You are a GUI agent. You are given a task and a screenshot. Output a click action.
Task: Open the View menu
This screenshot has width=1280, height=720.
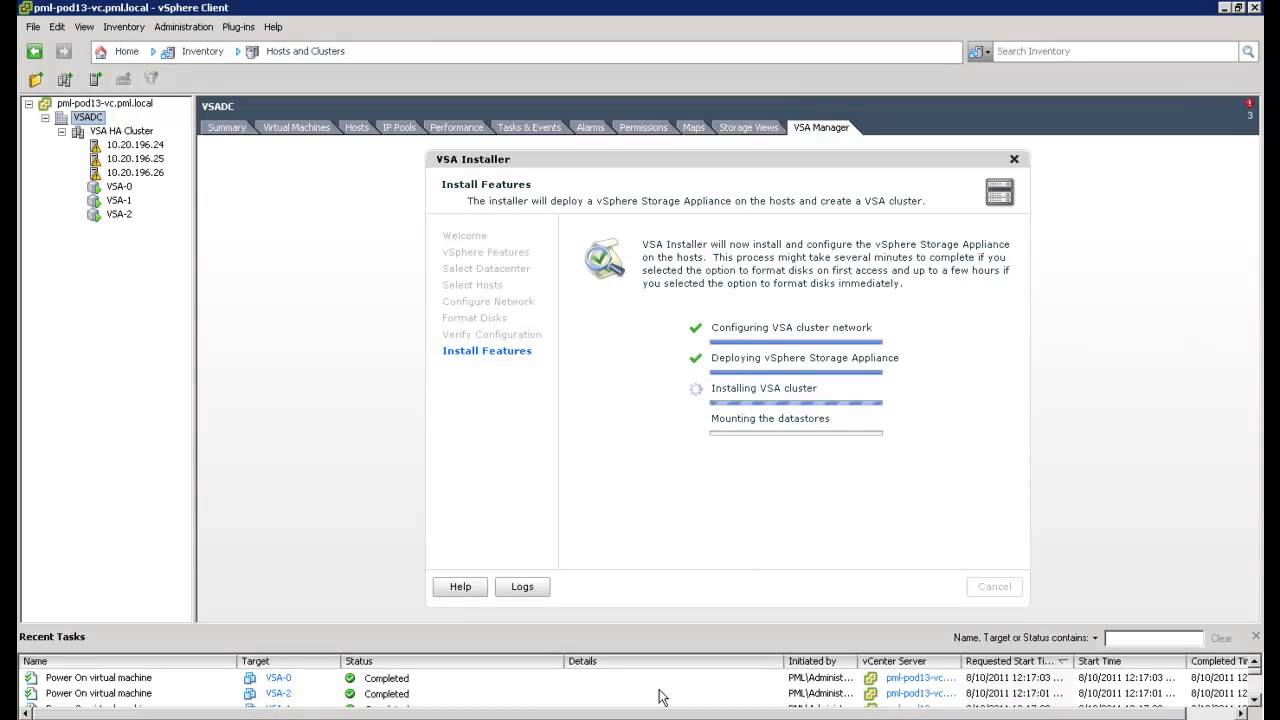[84, 27]
